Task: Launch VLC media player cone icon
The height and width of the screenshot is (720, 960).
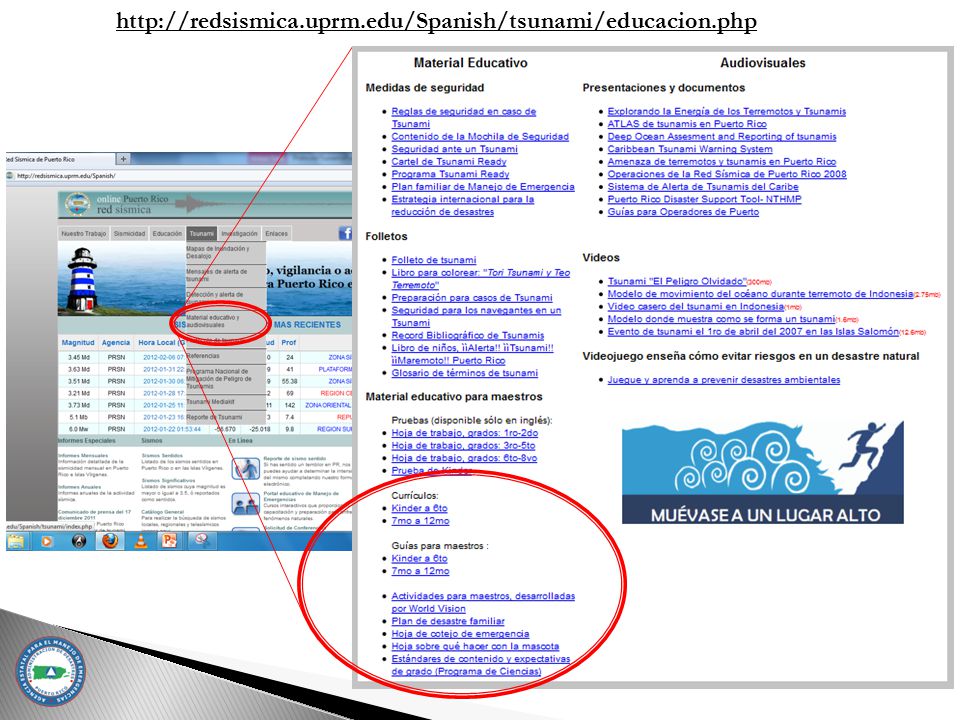Action: click(141, 541)
